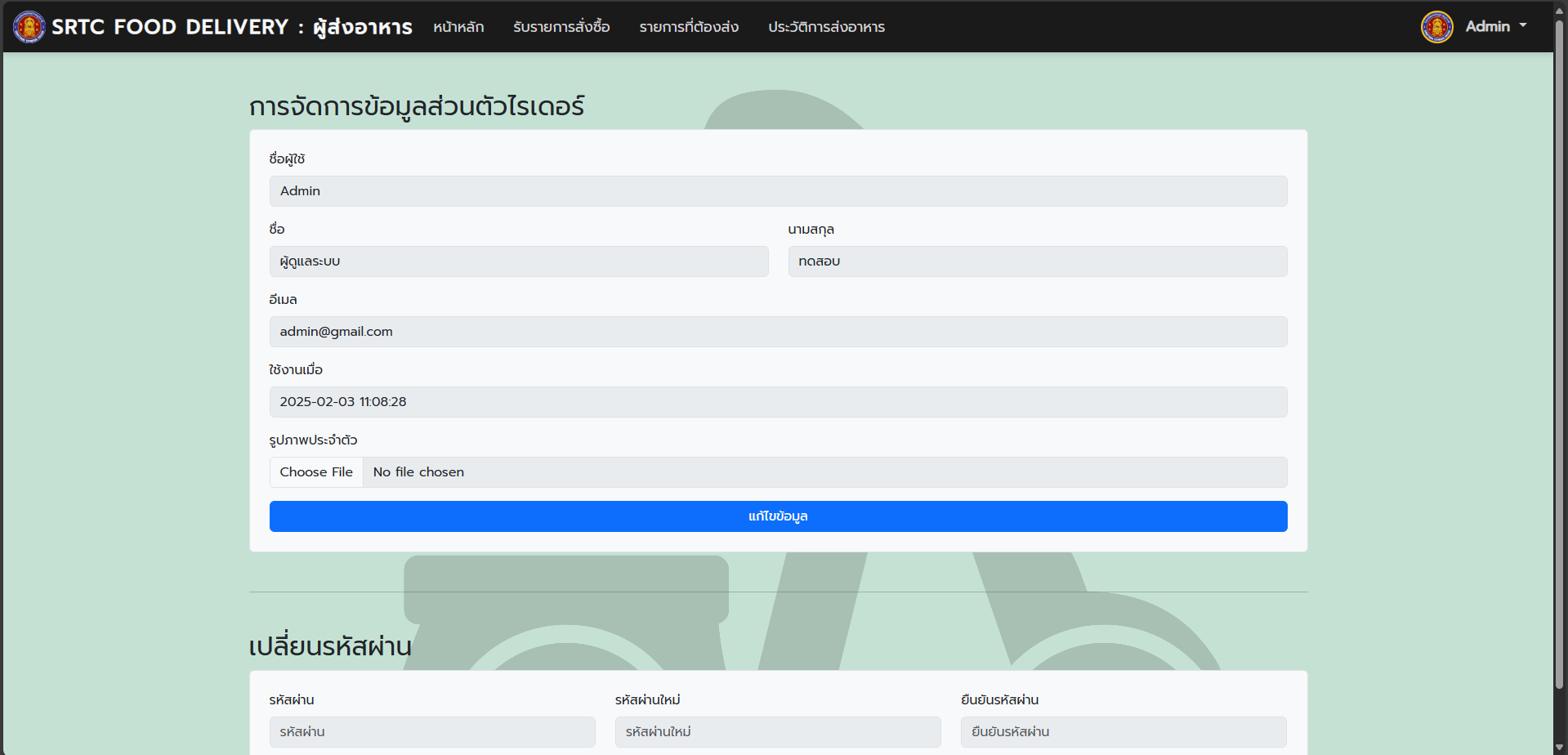This screenshot has width=1568, height=755.
Task: Click the SRTC FOOD DELIVERY brand title
Action: [x=232, y=27]
